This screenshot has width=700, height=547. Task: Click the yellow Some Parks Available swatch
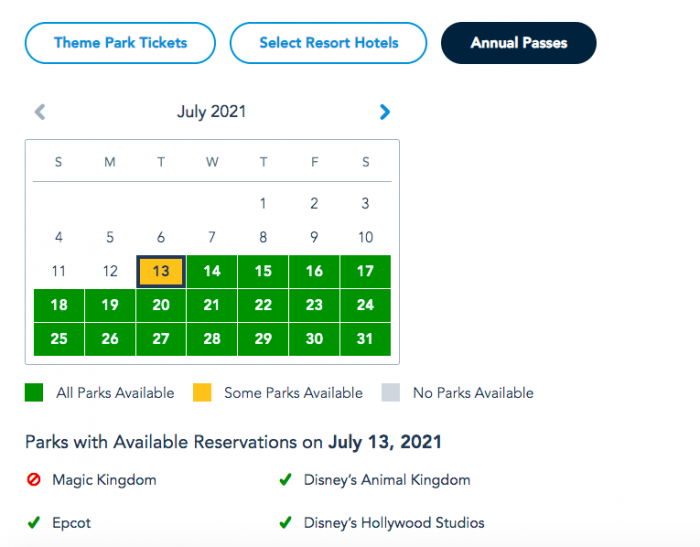coord(203,393)
